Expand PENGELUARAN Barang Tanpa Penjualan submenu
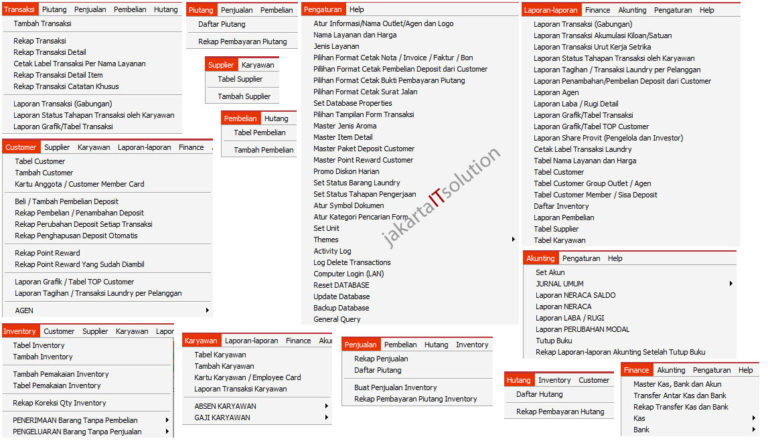Image resolution: width=768 pixels, height=447 pixels. point(167,432)
